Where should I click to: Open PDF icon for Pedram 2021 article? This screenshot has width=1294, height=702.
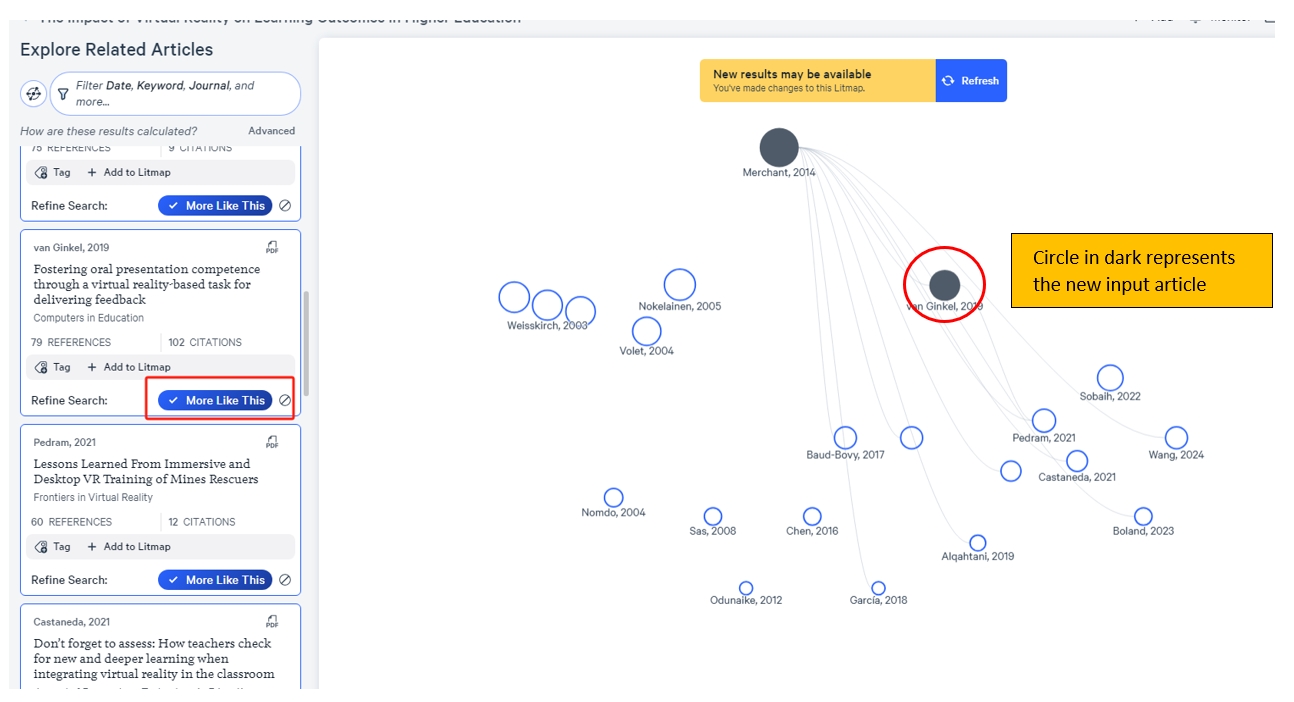coord(272,442)
